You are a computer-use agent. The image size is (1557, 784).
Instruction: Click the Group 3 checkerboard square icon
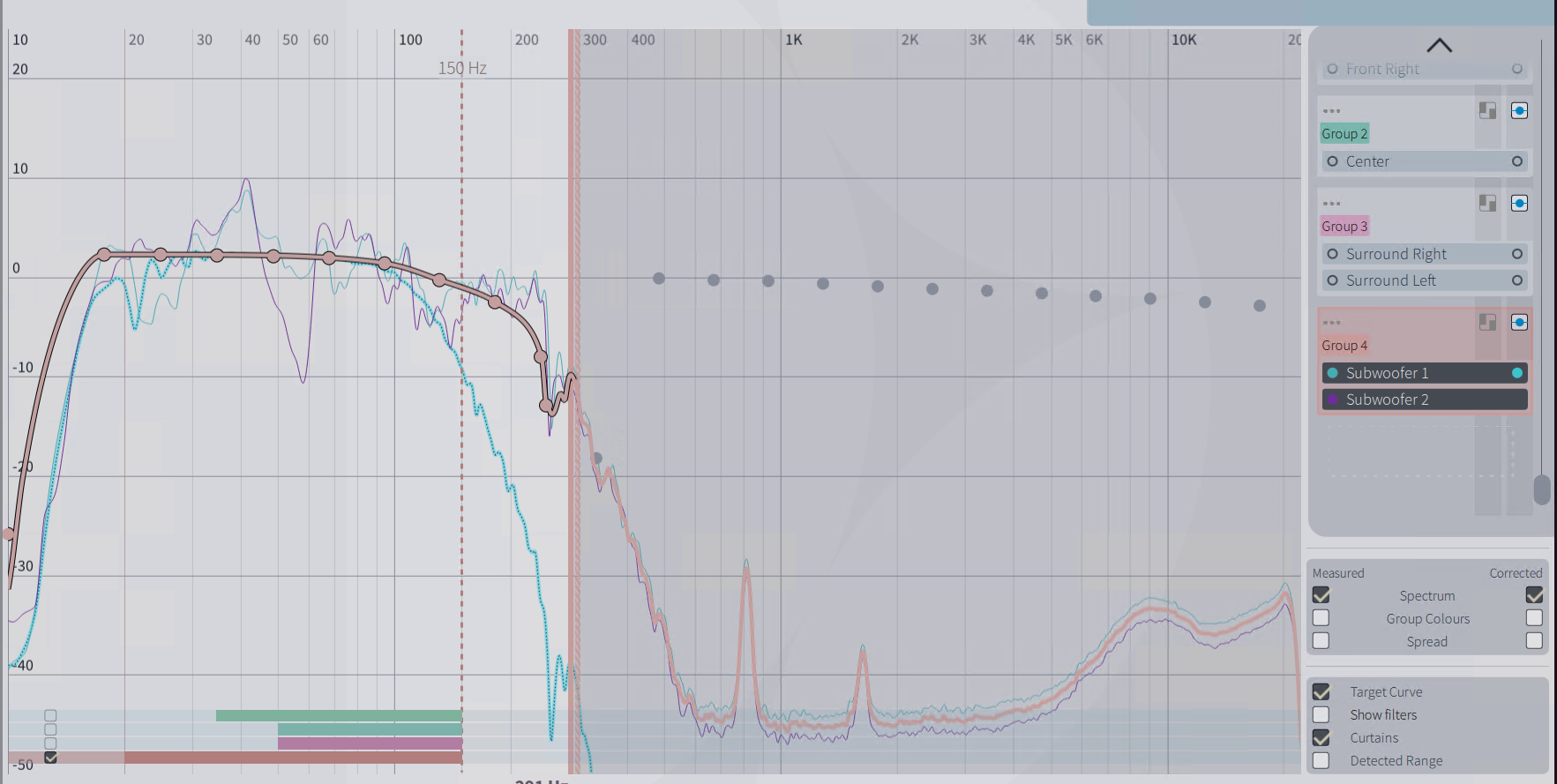click(1487, 204)
